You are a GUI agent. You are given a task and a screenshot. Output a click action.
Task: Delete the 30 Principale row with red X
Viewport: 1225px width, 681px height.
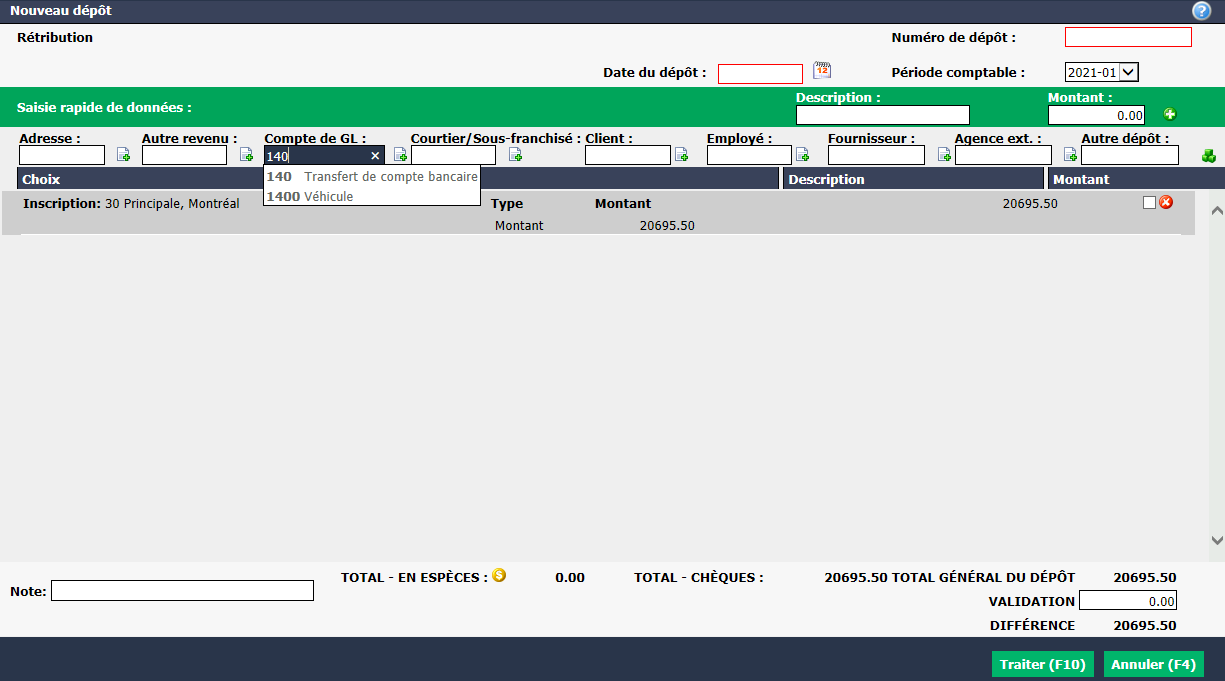click(1166, 203)
